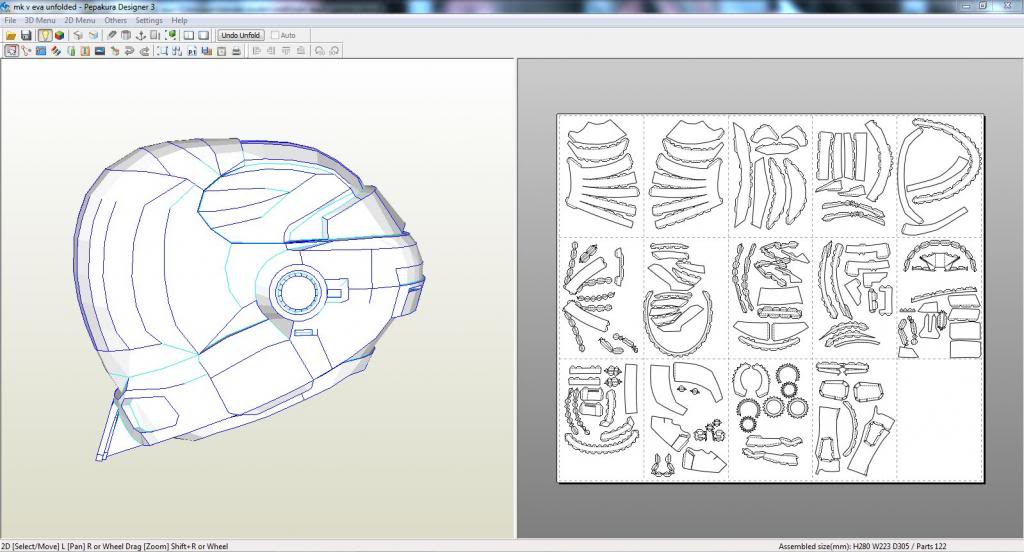This screenshot has height=552, width=1024.
Task: Save the project with the floppy disk icon
Action: [26, 35]
